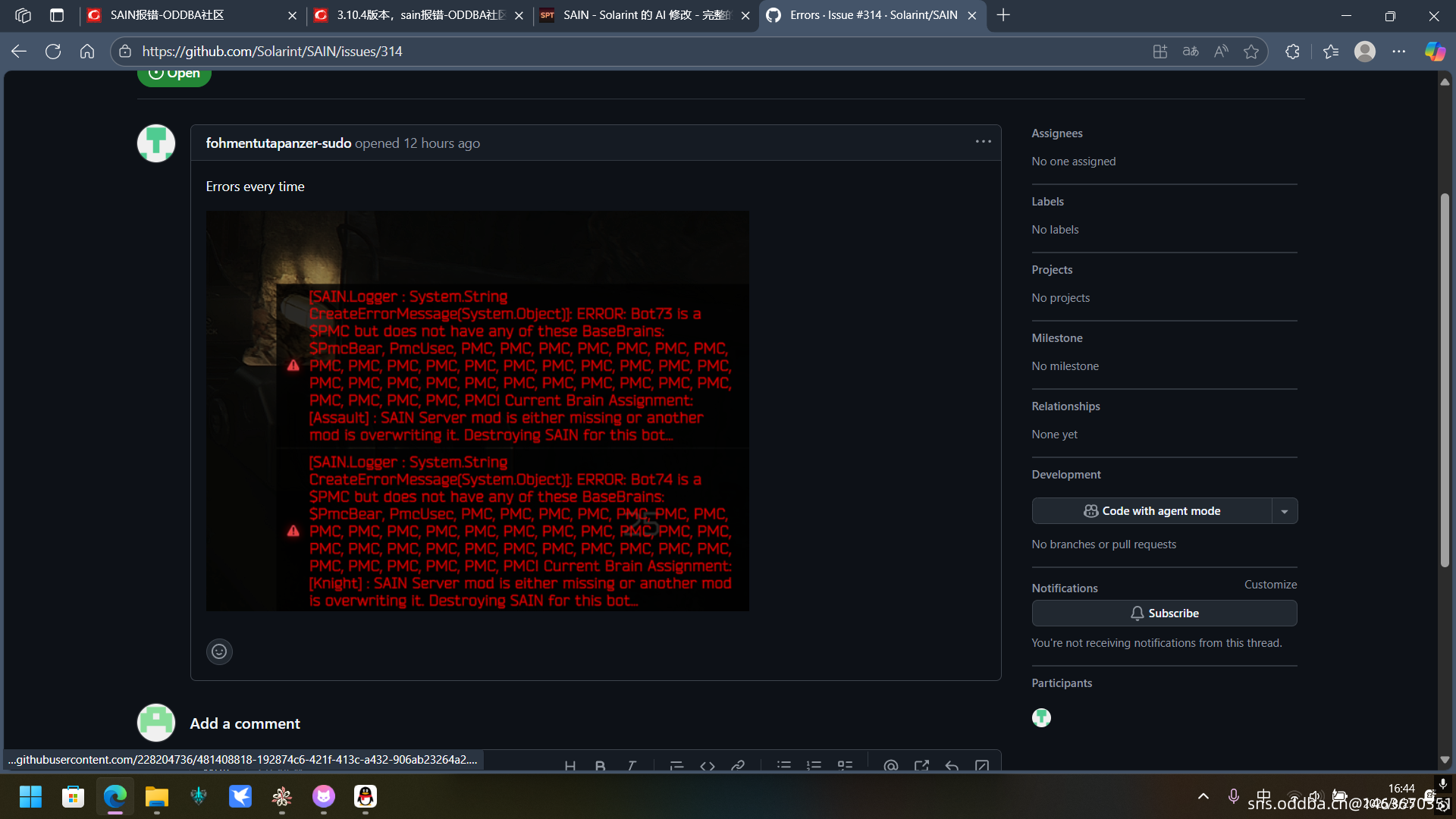This screenshot has width=1456, height=819.
Task: Add this page to favorites star
Action: pyautogui.click(x=1251, y=52)
